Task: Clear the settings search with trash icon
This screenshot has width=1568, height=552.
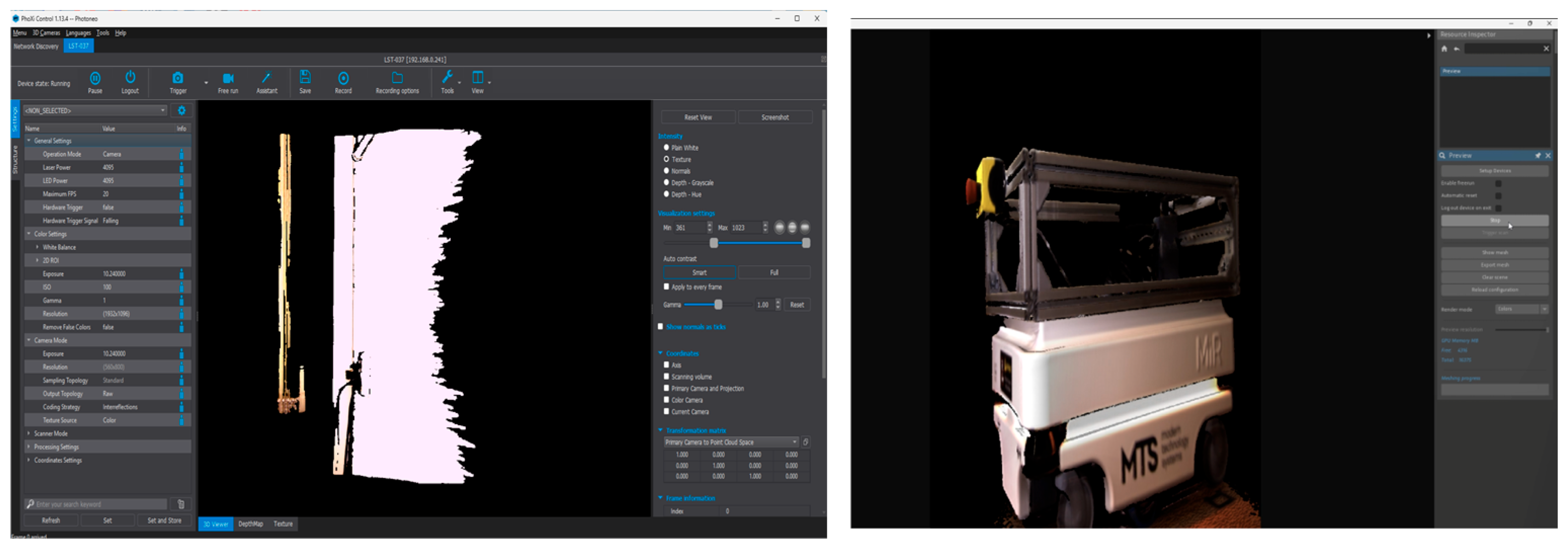Action: click(181, 504)
